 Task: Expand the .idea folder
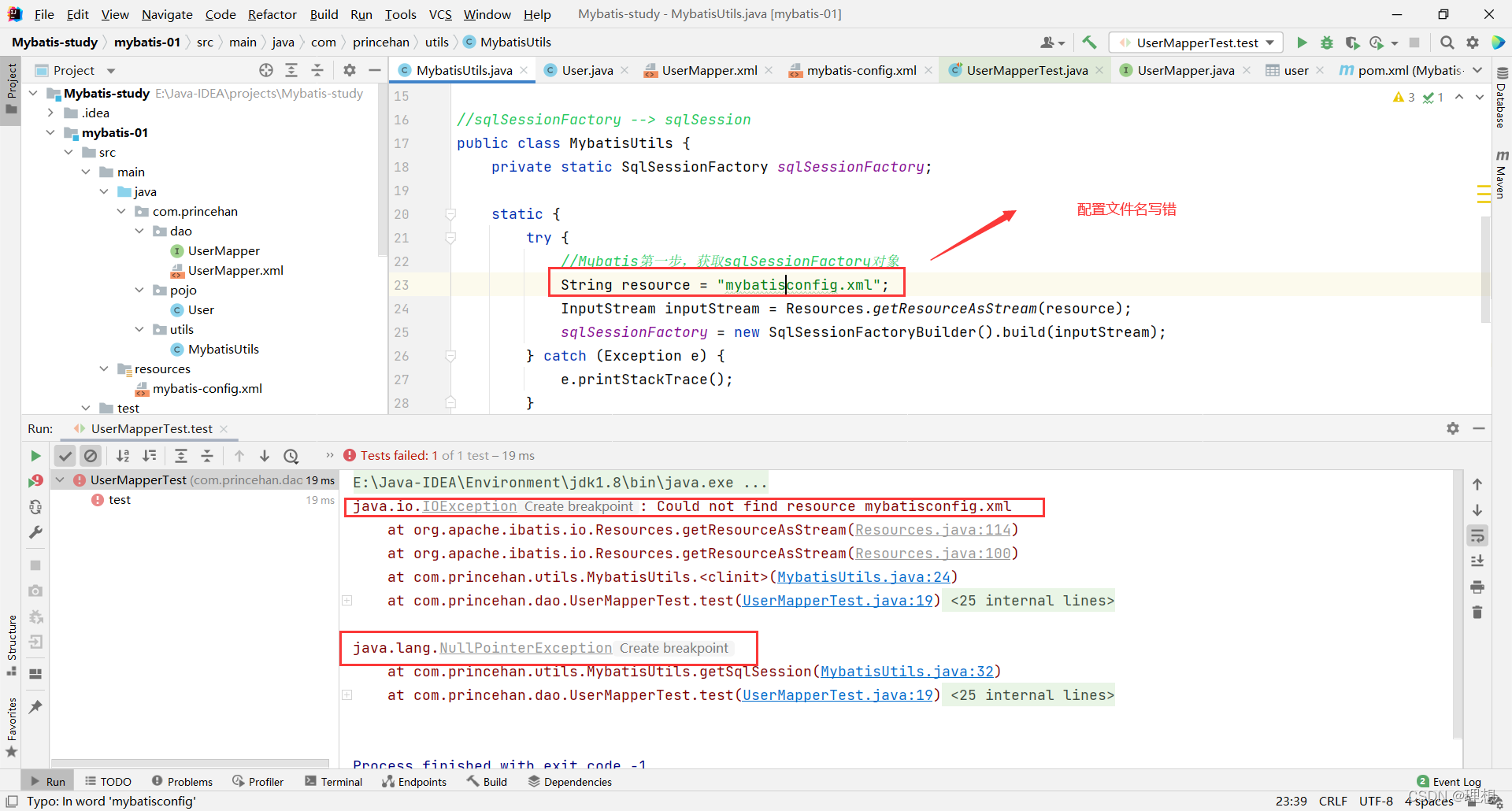(x=51, y=113)
